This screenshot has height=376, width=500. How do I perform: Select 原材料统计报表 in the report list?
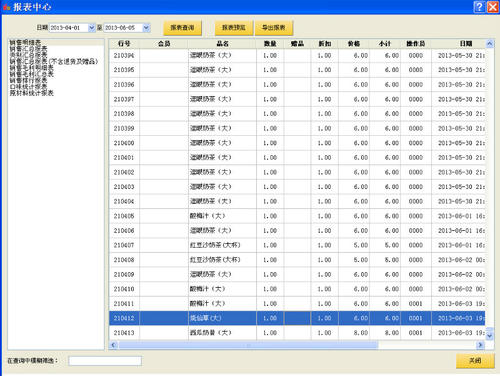(x=31, y=93)
